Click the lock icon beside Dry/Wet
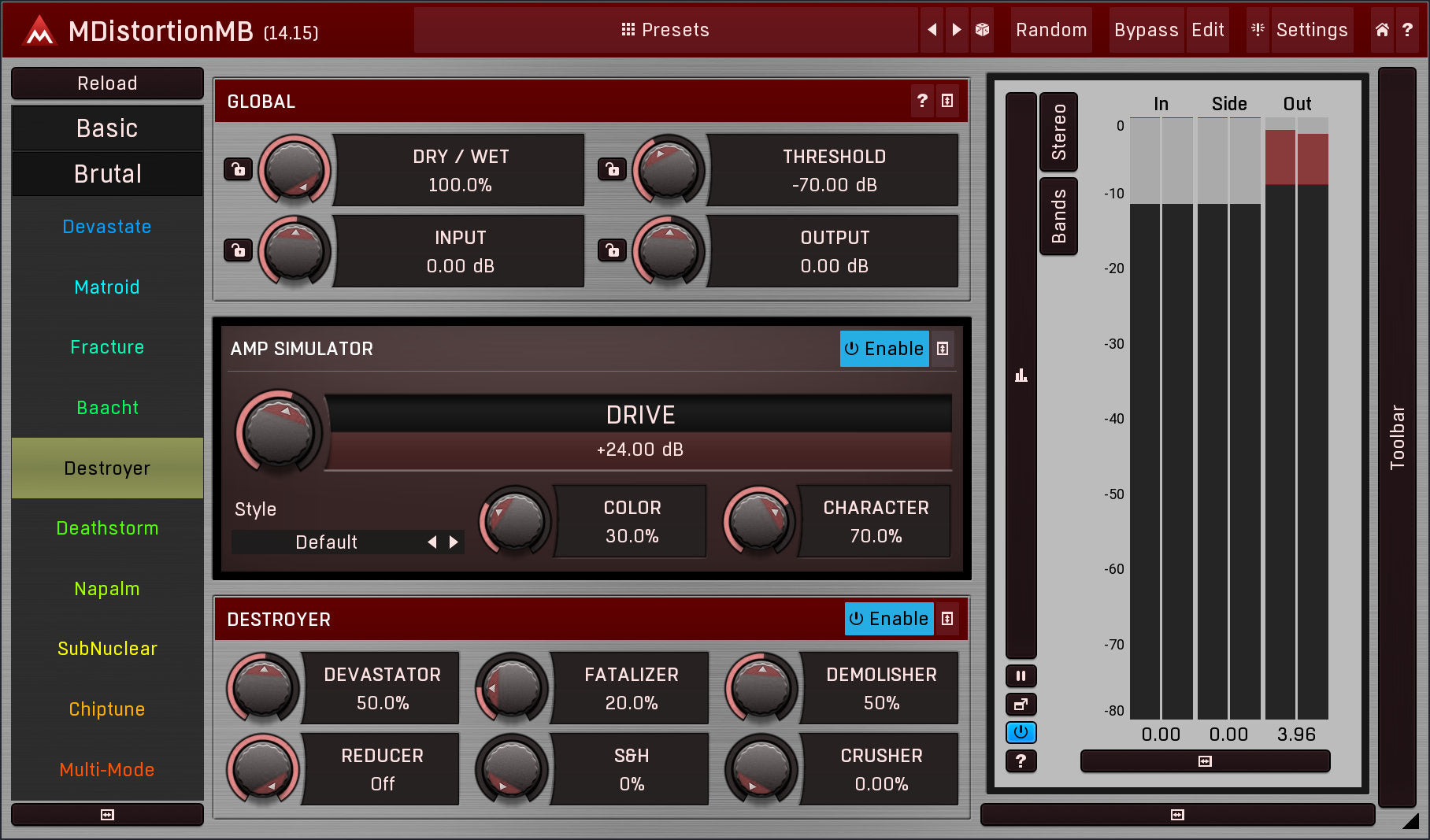1430x840 pixels. (238, 169)
